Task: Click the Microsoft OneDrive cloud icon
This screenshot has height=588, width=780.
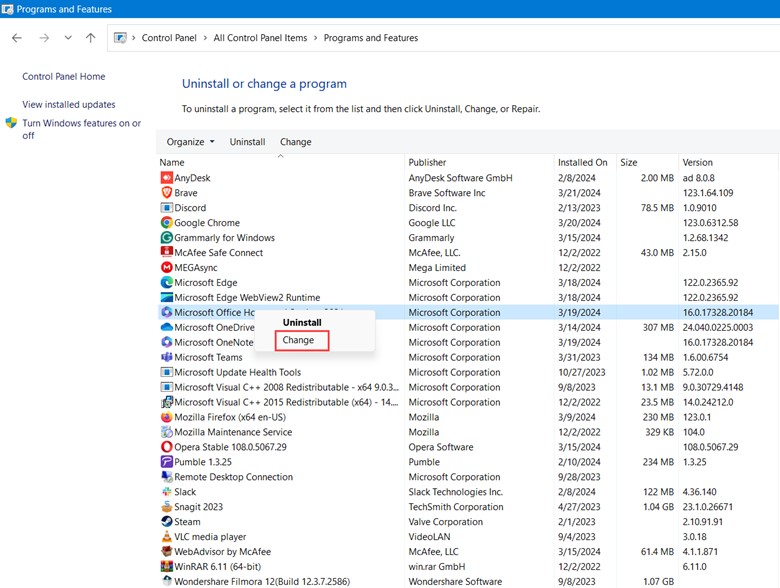Action: point(167,327)
